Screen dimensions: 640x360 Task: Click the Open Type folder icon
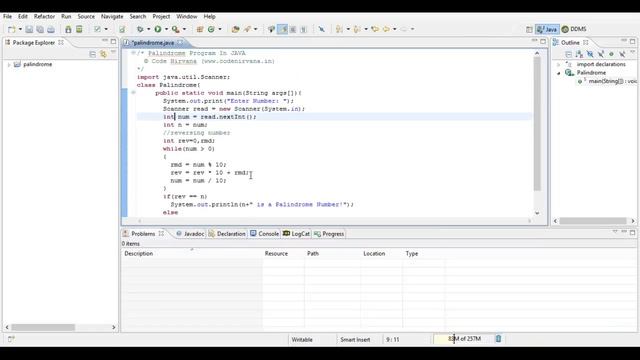(x=235, y=29)
